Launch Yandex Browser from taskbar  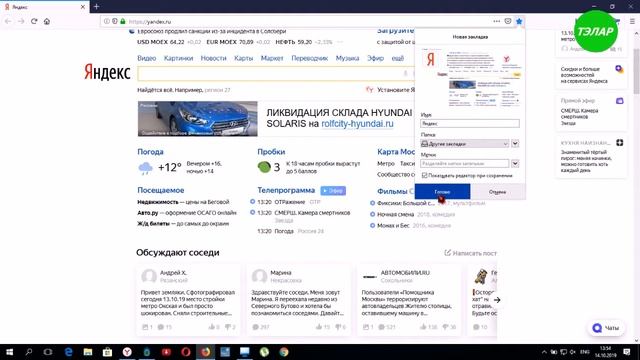(127, 352)
